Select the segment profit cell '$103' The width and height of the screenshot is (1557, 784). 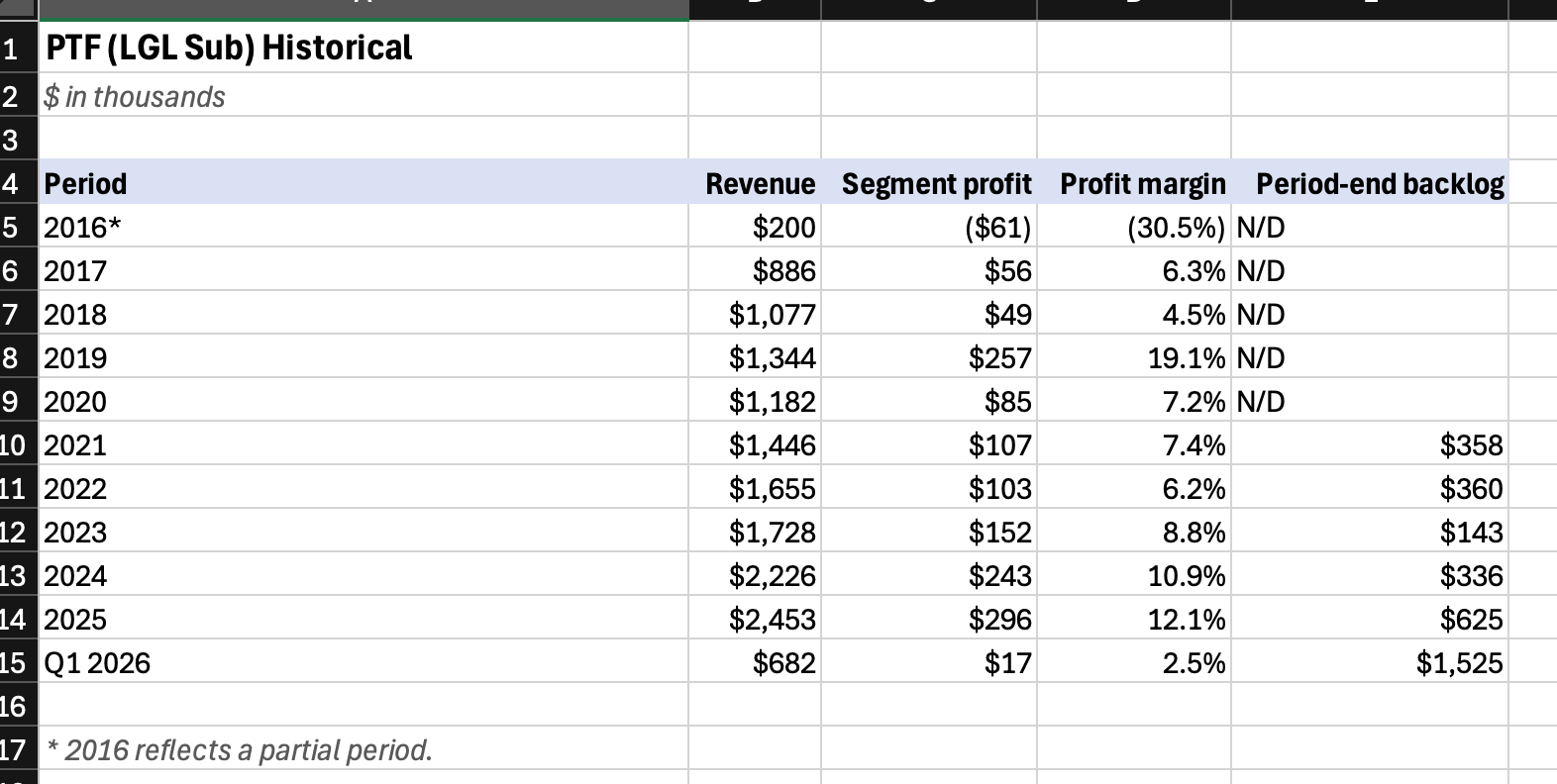pos(929,488)
